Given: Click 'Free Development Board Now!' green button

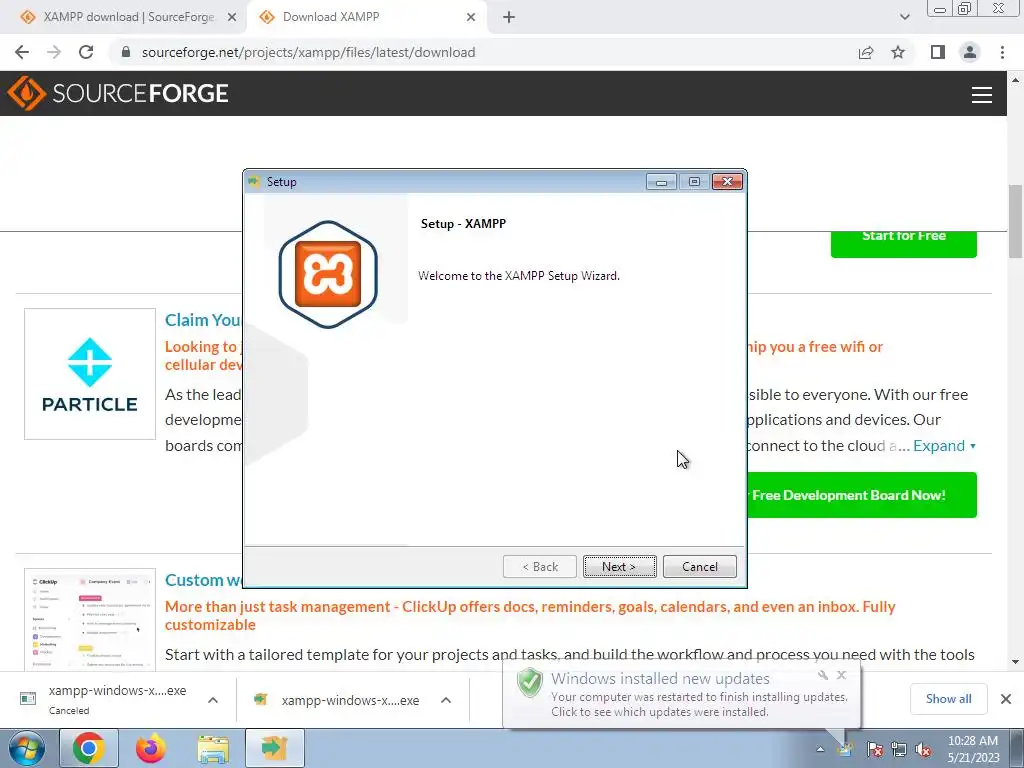Looking at the screenshot, I should (x=862, y=495).
